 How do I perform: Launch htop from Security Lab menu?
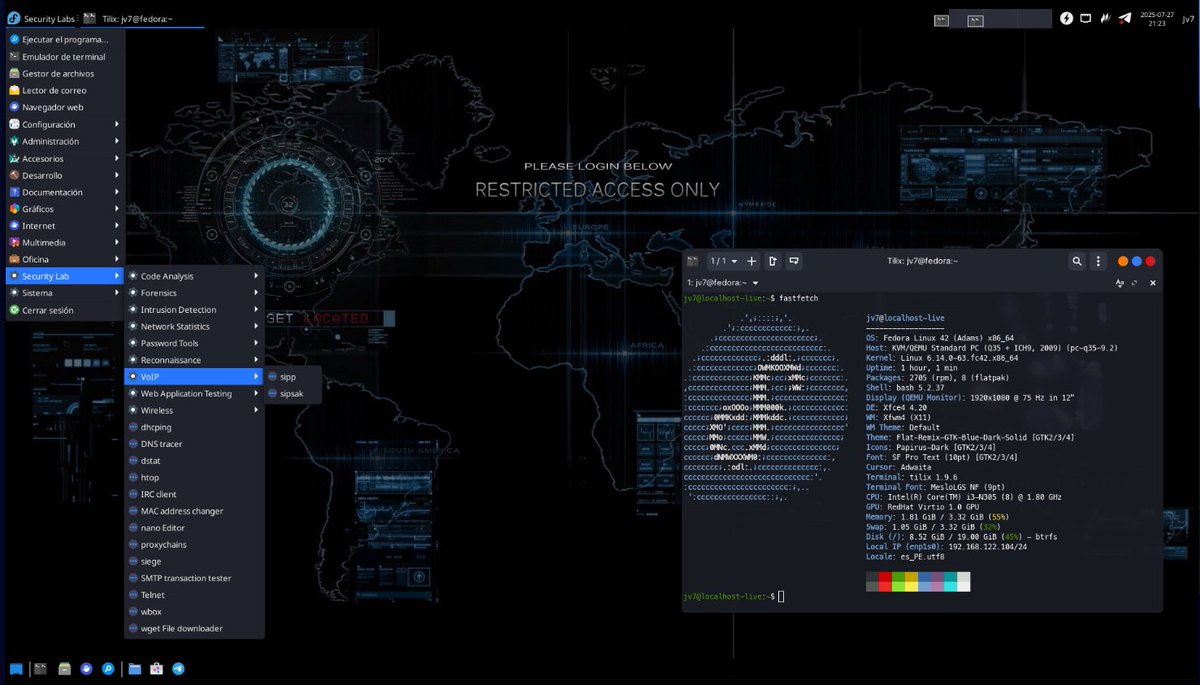(194, 477)
